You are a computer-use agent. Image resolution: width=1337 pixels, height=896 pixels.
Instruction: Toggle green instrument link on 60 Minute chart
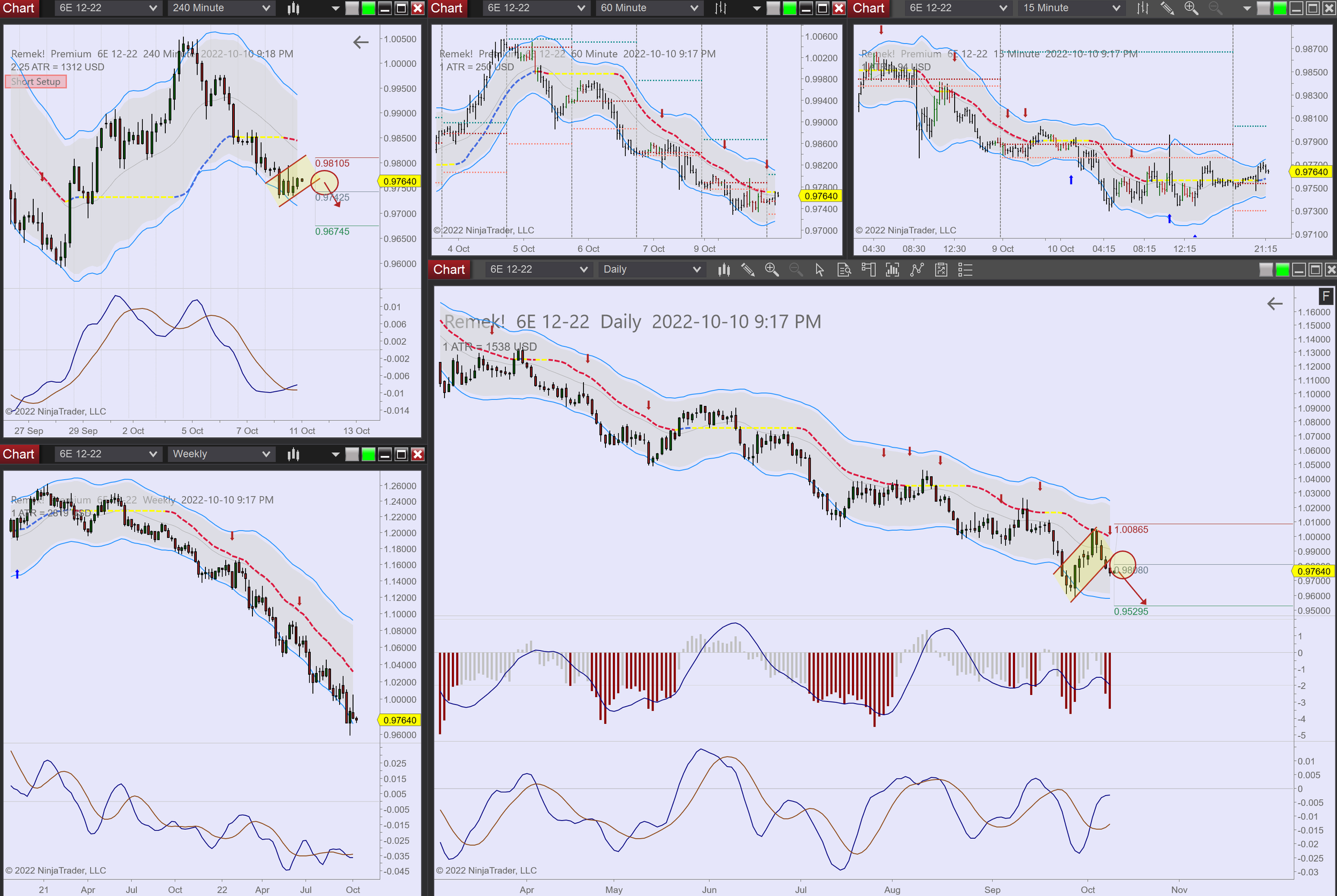pyautogui.click(x=789, y=8)
